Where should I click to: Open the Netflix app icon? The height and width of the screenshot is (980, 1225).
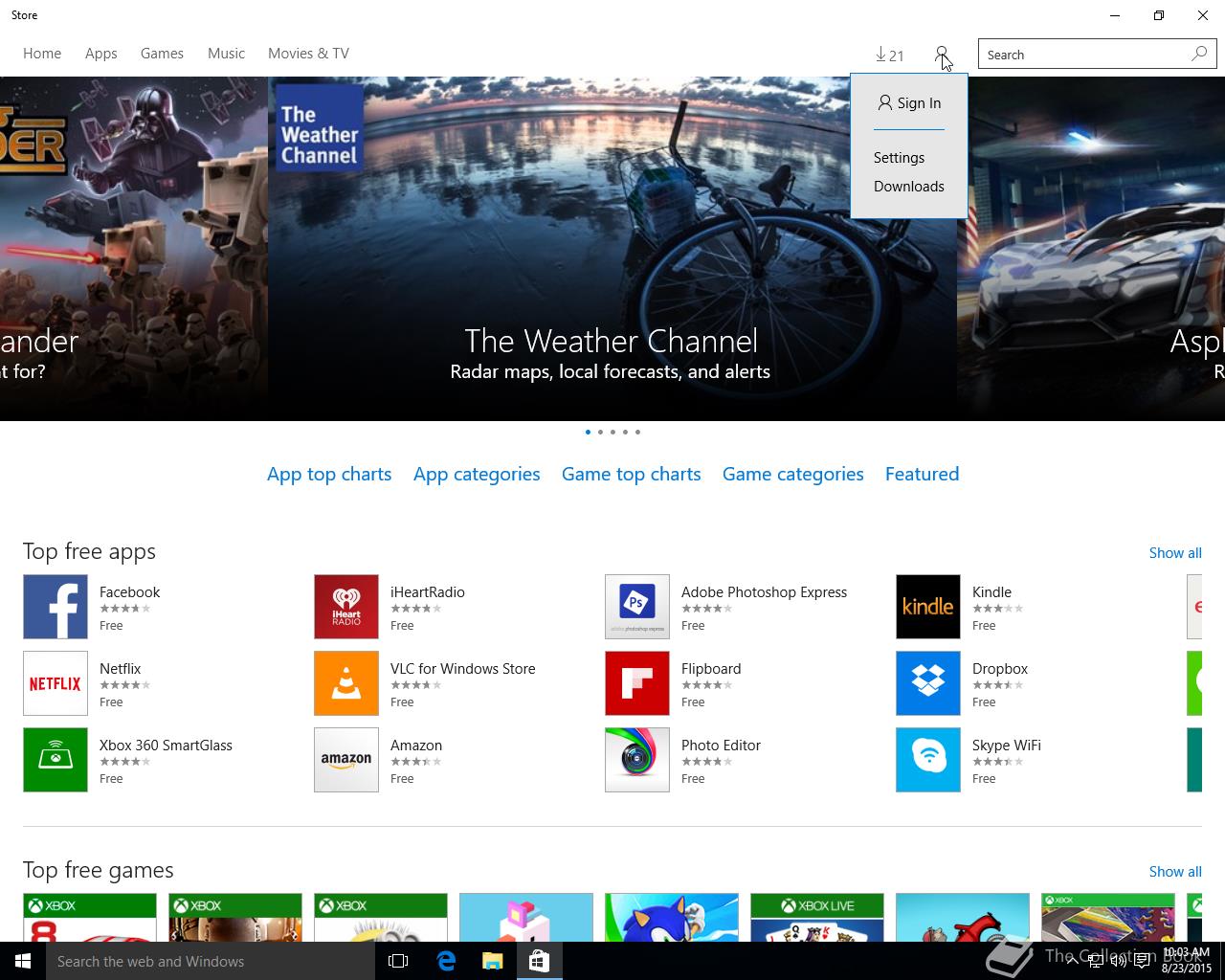(x=56, y=683)
